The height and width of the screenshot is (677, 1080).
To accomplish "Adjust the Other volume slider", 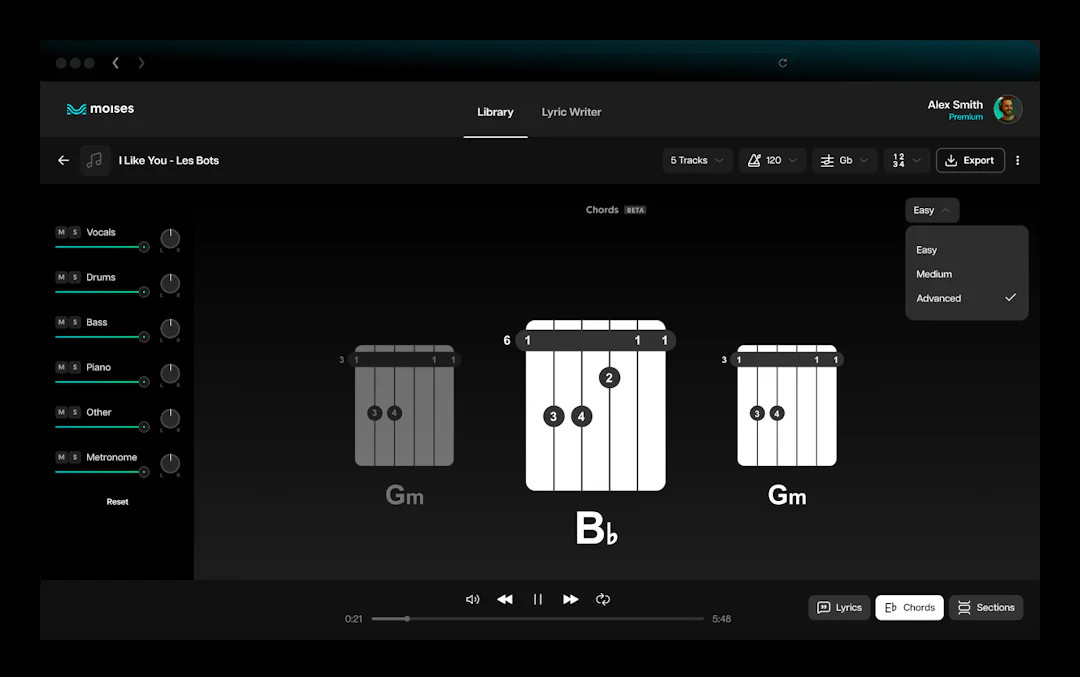I will [x=102, y=427].
